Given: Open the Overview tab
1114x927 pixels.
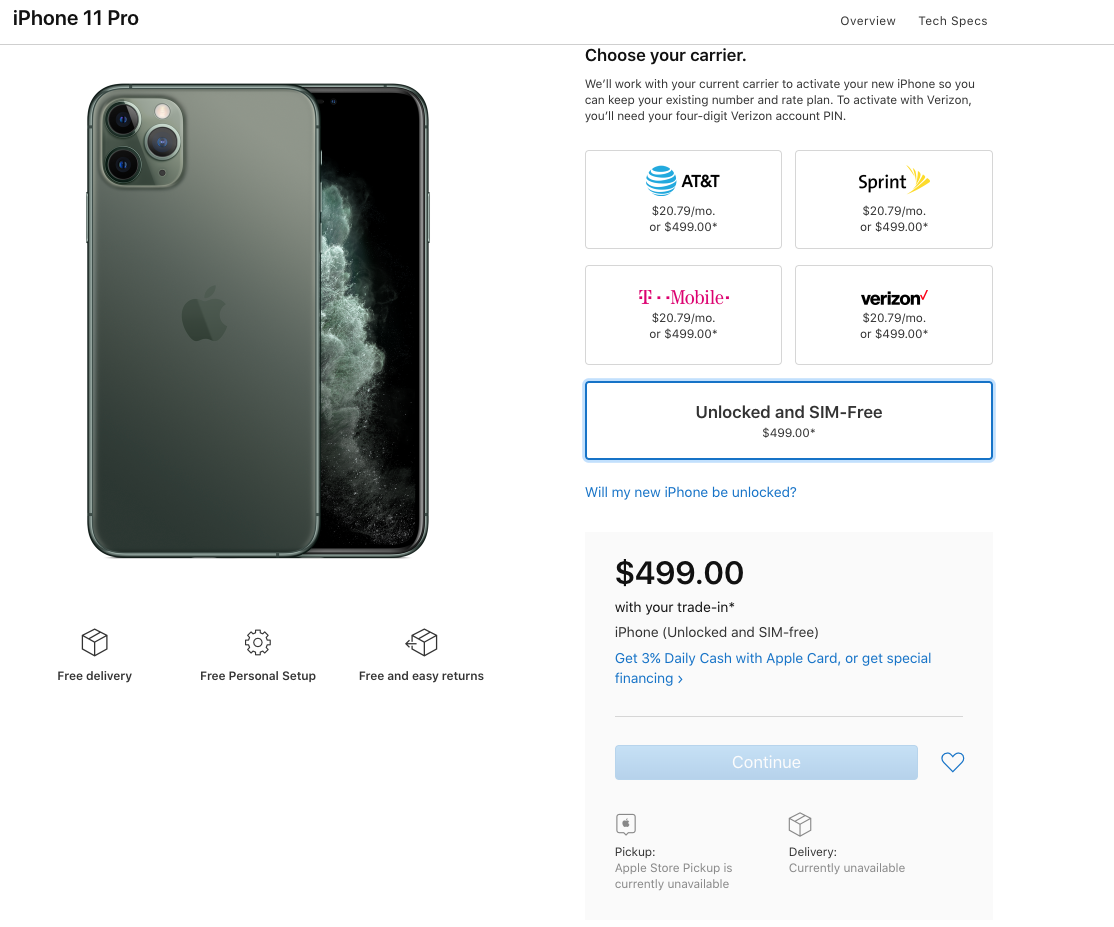Looking at the screenshot, I should (x=867, y=21).
